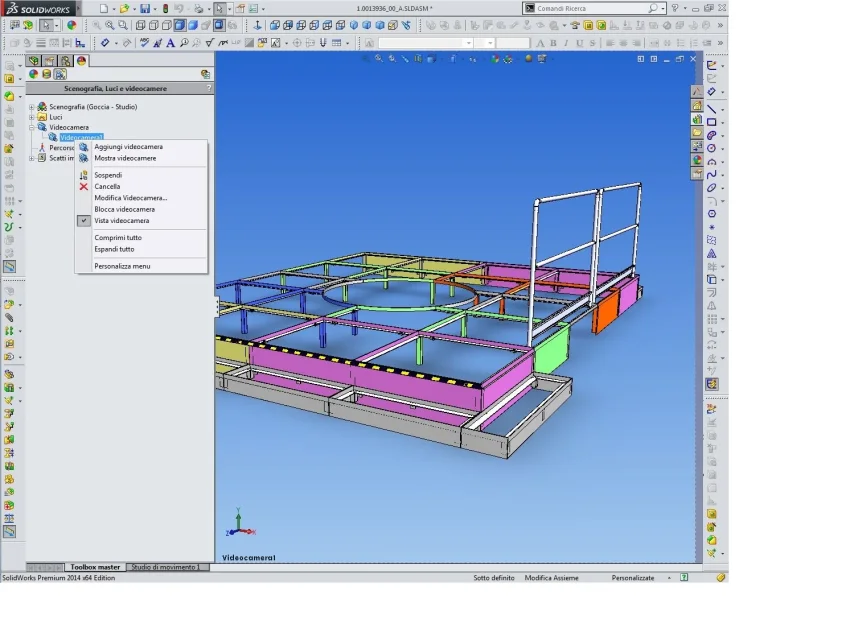Viewport: 854px width, 640px height.
Task: Switch to the 'Studio di movimento 1' tab
Action: tap(168, 567)
